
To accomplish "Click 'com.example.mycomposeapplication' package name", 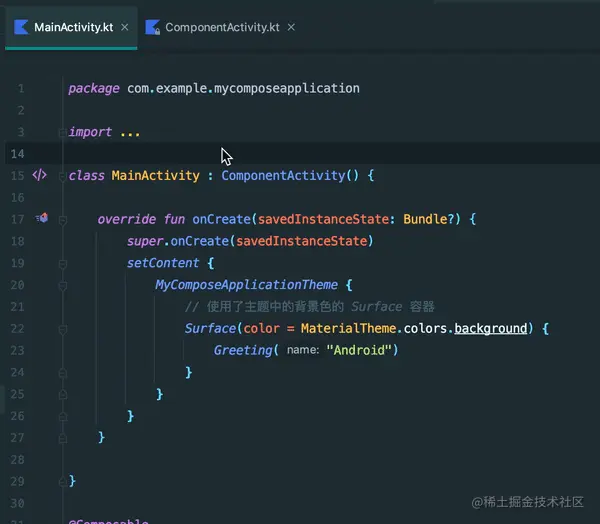I will pos(243,88).
